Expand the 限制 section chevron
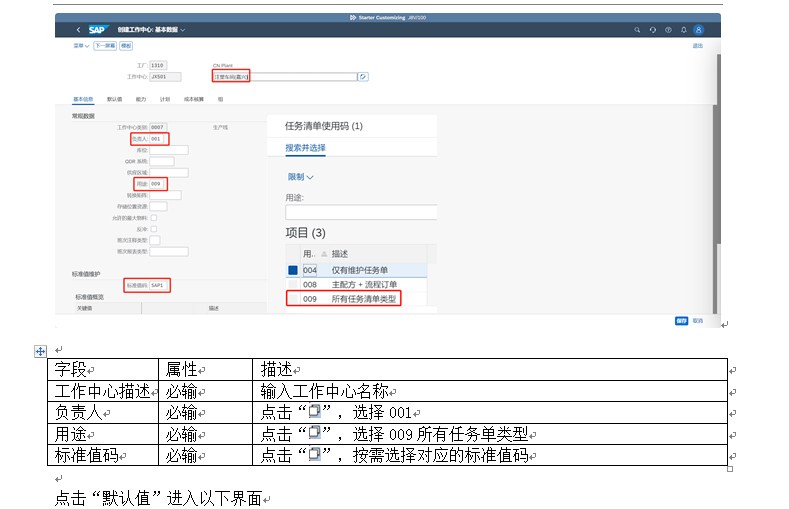Image resolution: width=789 pixels, height=509 pixels. [x=310, y=177]
